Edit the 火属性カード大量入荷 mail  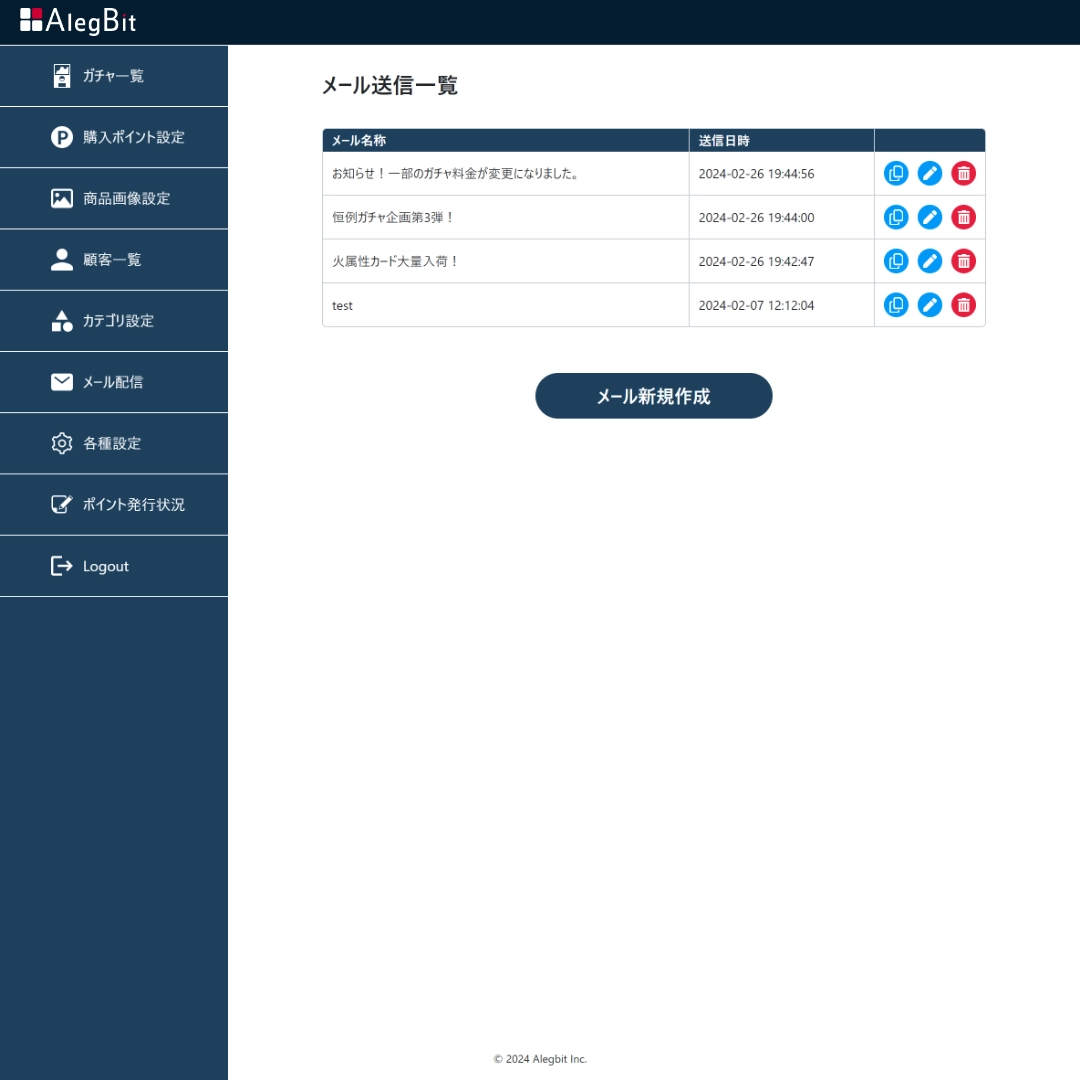click(x=929, y=261)
